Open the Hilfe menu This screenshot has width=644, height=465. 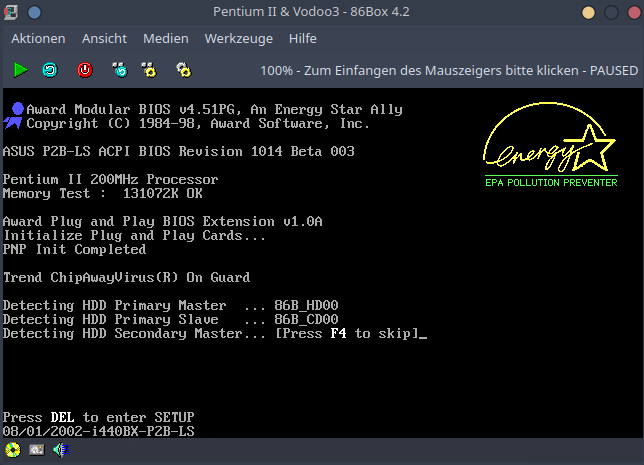(x=303, y=39)
